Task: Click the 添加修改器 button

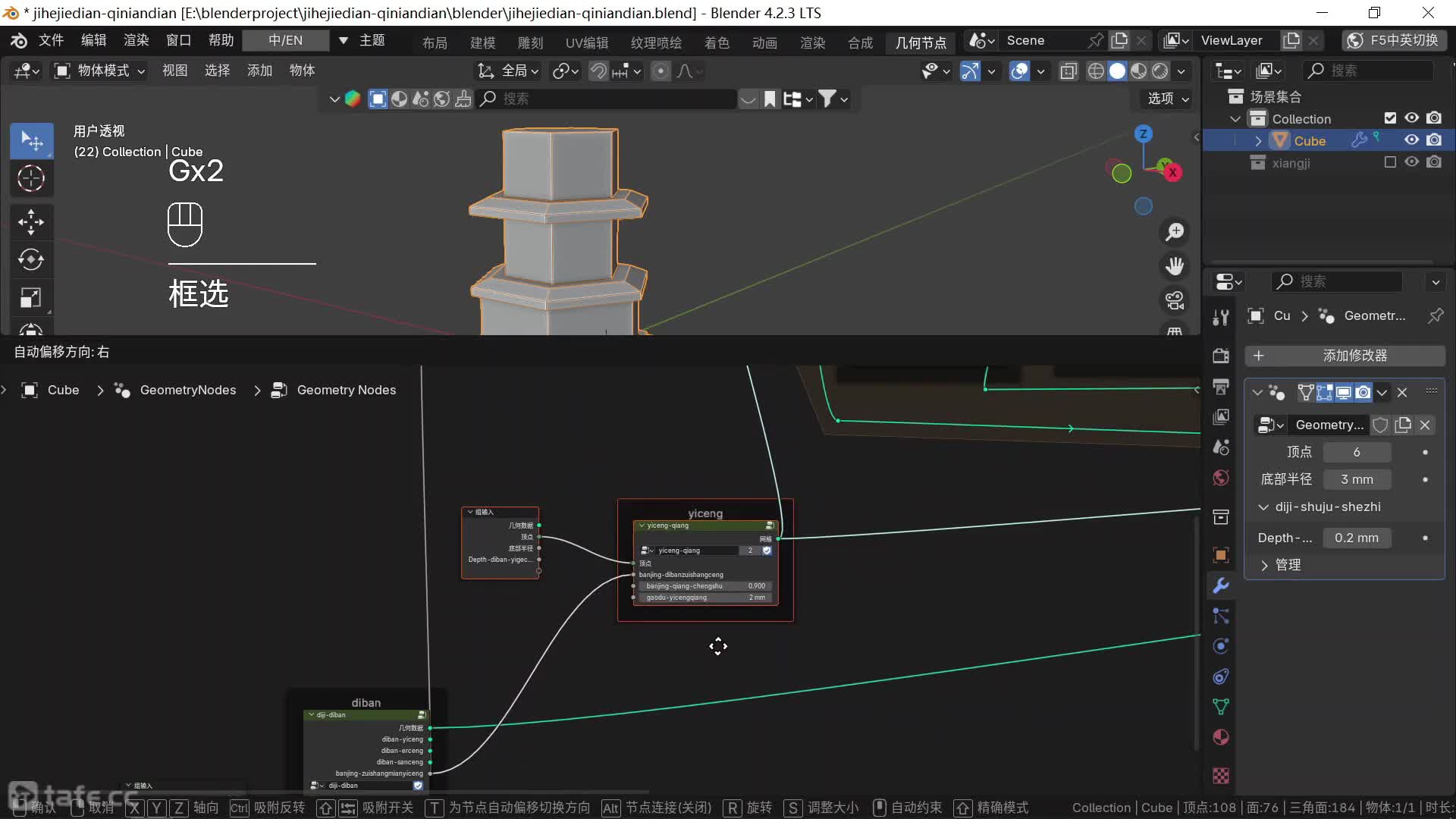Action: coord(1345,356)
